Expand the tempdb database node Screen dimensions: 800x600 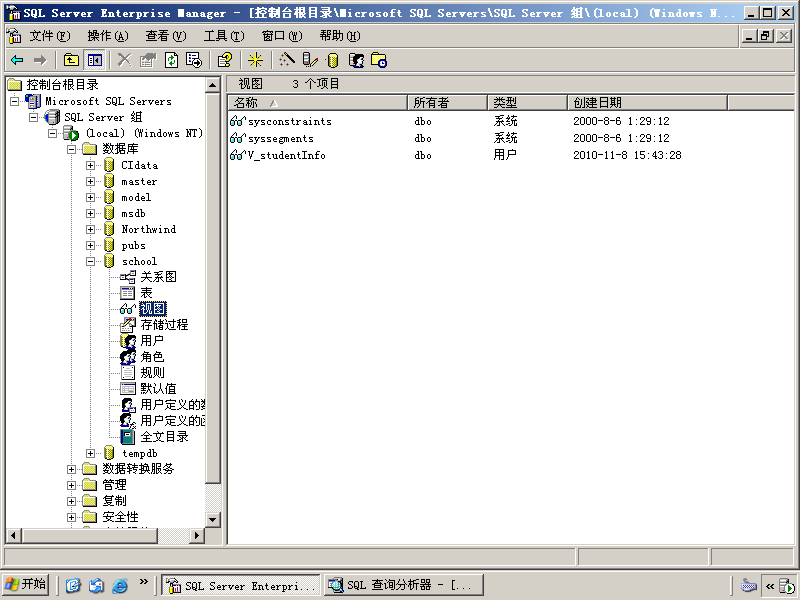pyautogui.click(x=90, y=453)
